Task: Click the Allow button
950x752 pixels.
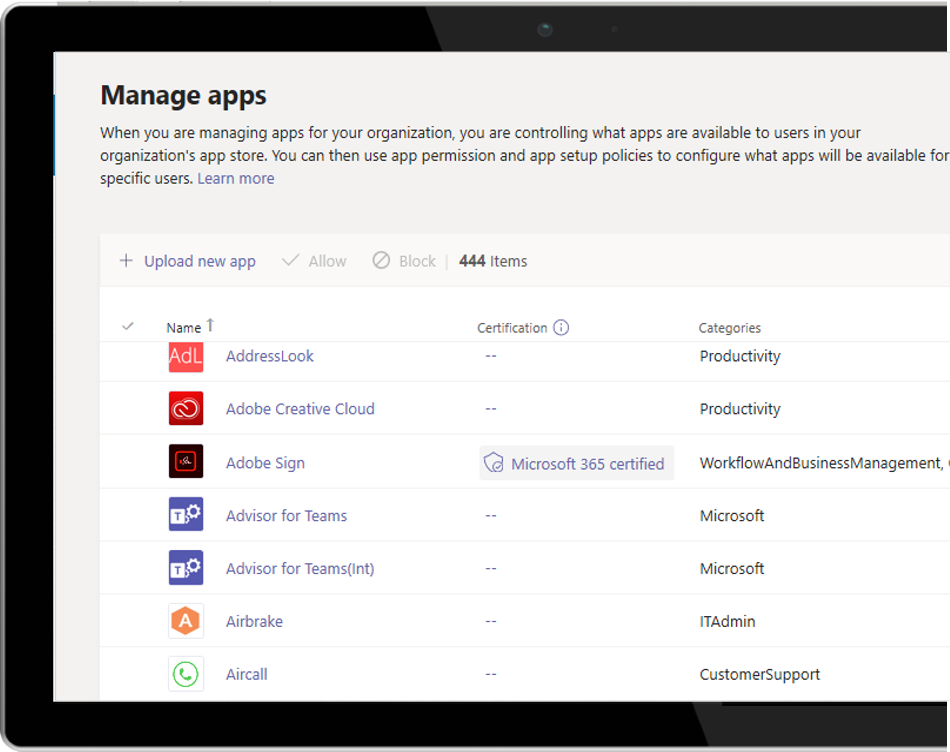Action: pyautogui.click(x=314, y=261)
